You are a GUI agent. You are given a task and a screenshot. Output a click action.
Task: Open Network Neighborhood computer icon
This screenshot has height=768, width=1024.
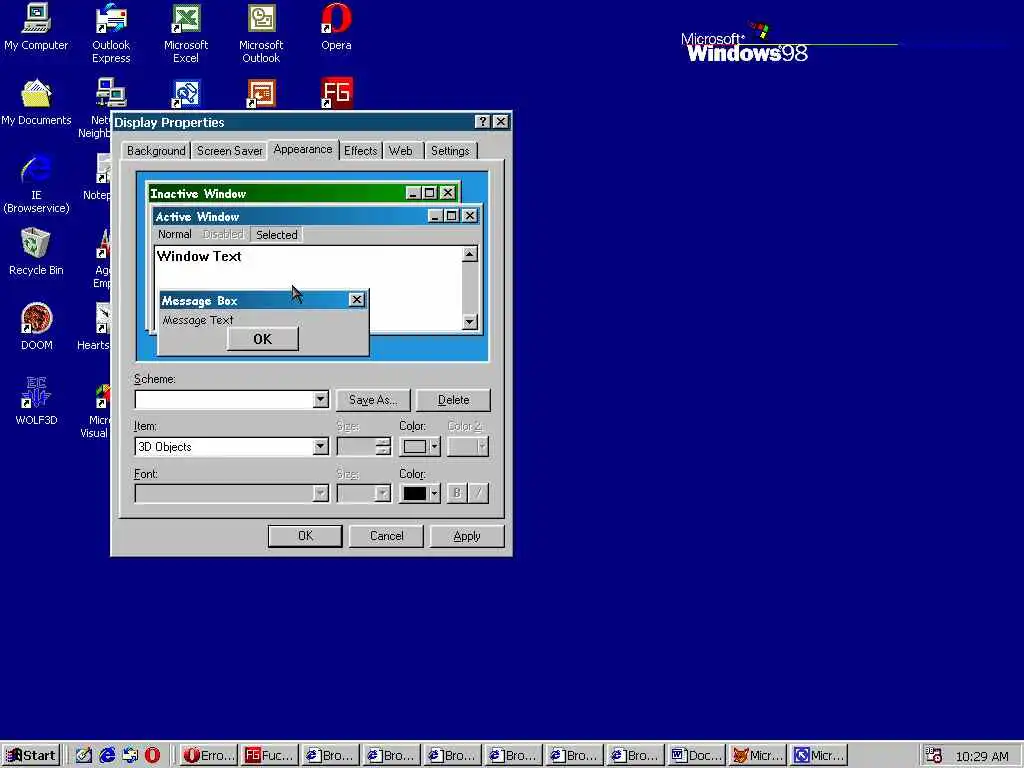[110, 93]
